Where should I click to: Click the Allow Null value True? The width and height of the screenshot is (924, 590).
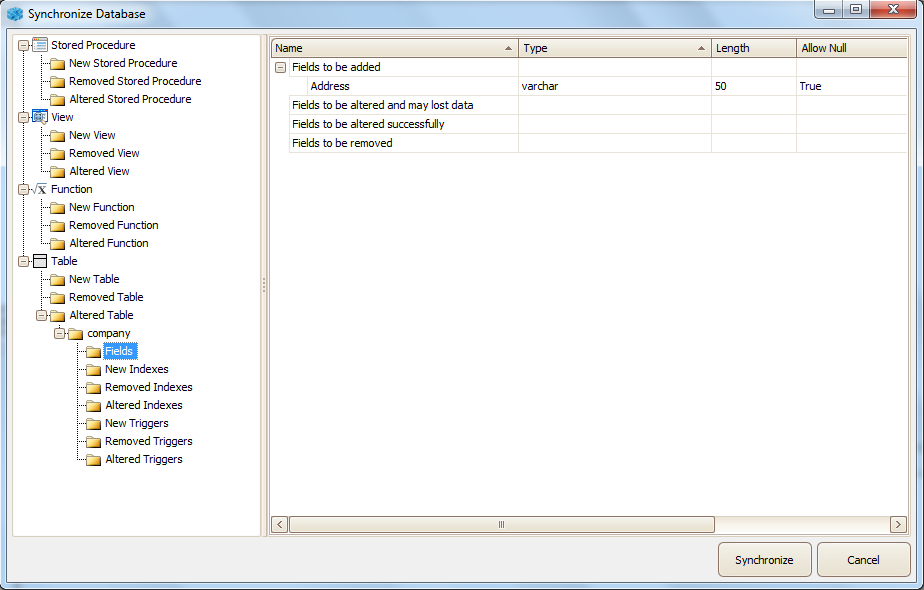(x=852, y=86)
